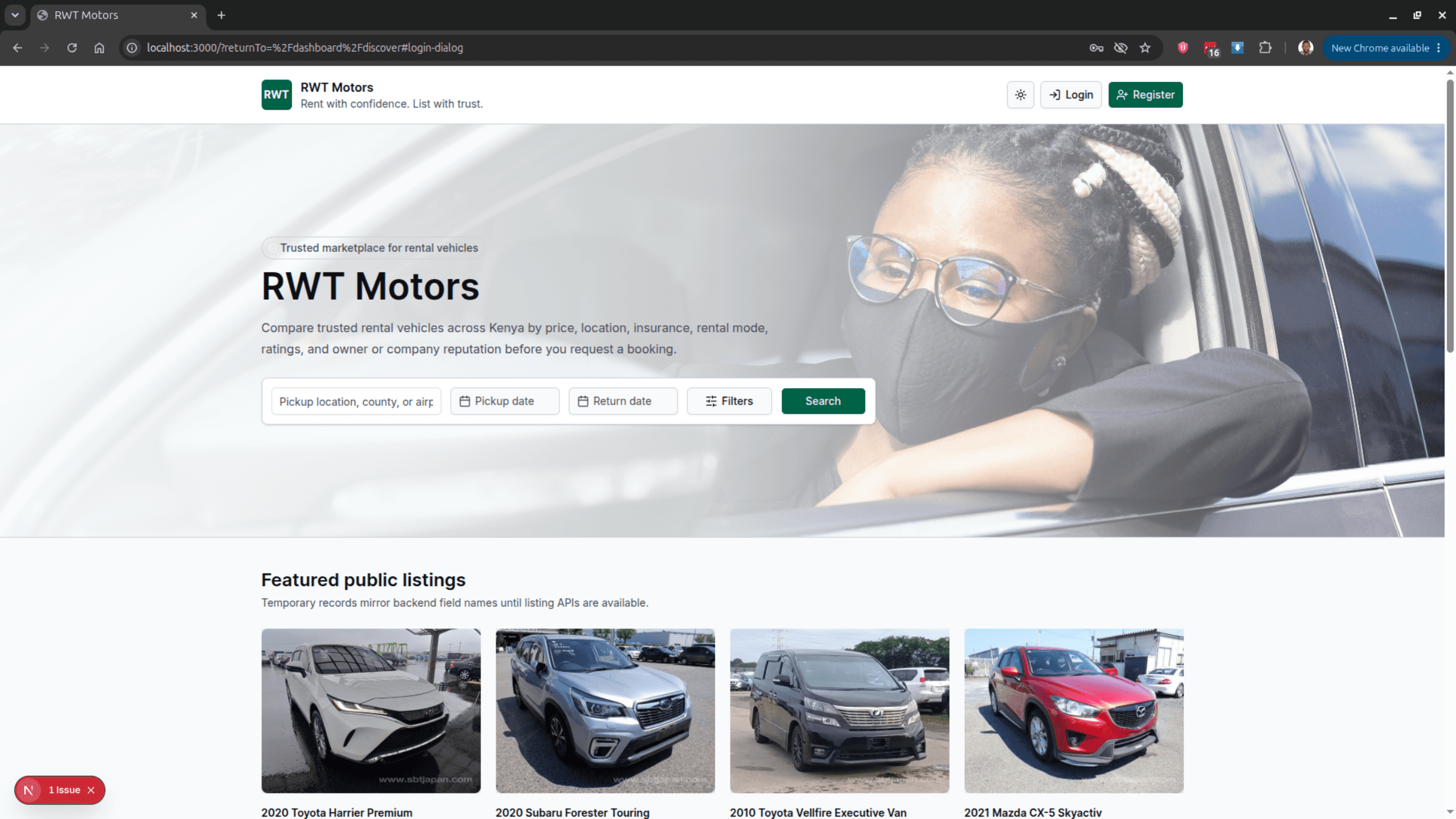This screenshot has width=1456, height=819.
Task: Focus the Pickup location input field
Action: [356, 401]
